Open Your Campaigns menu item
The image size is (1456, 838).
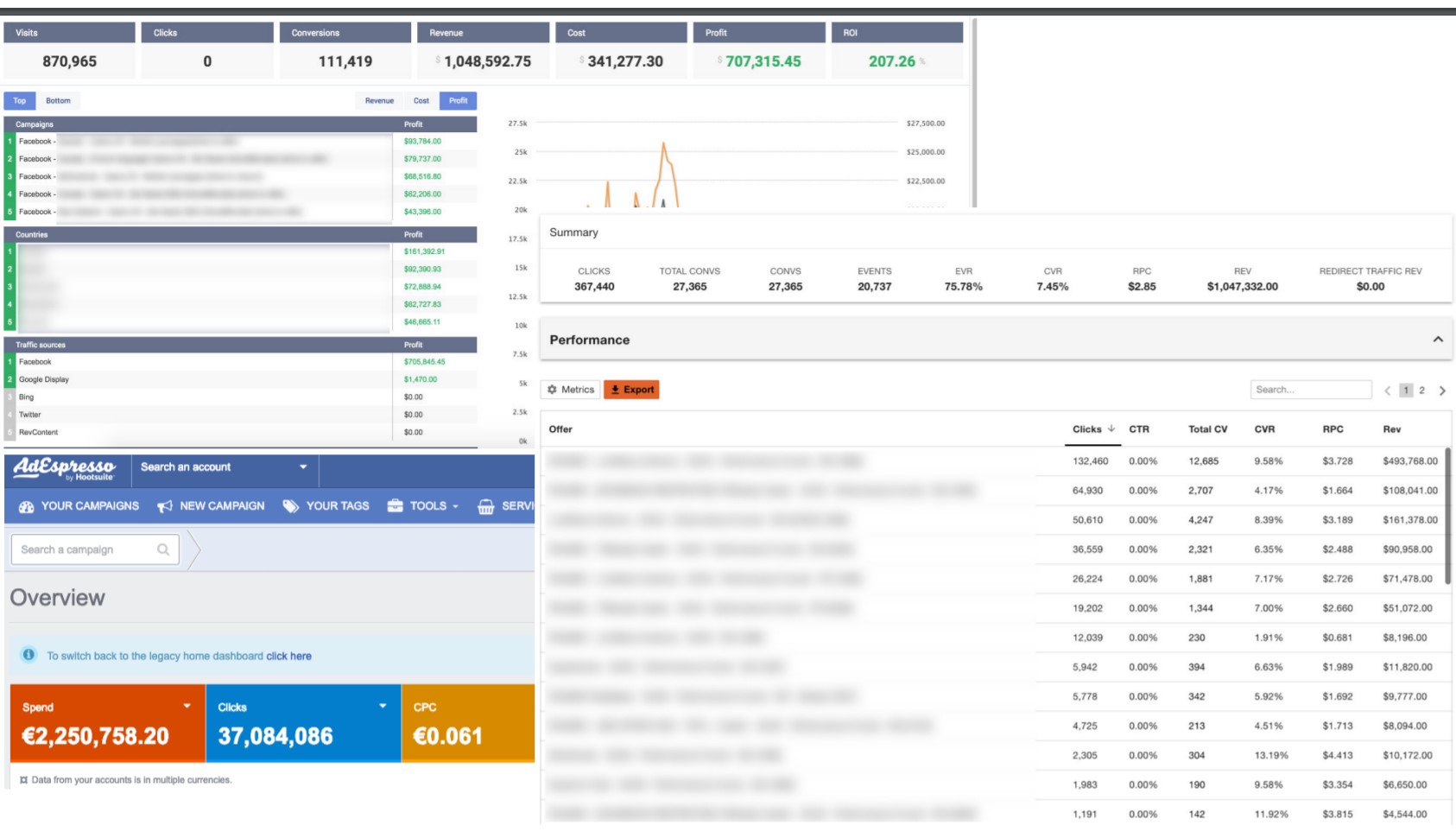click(79, 506)
